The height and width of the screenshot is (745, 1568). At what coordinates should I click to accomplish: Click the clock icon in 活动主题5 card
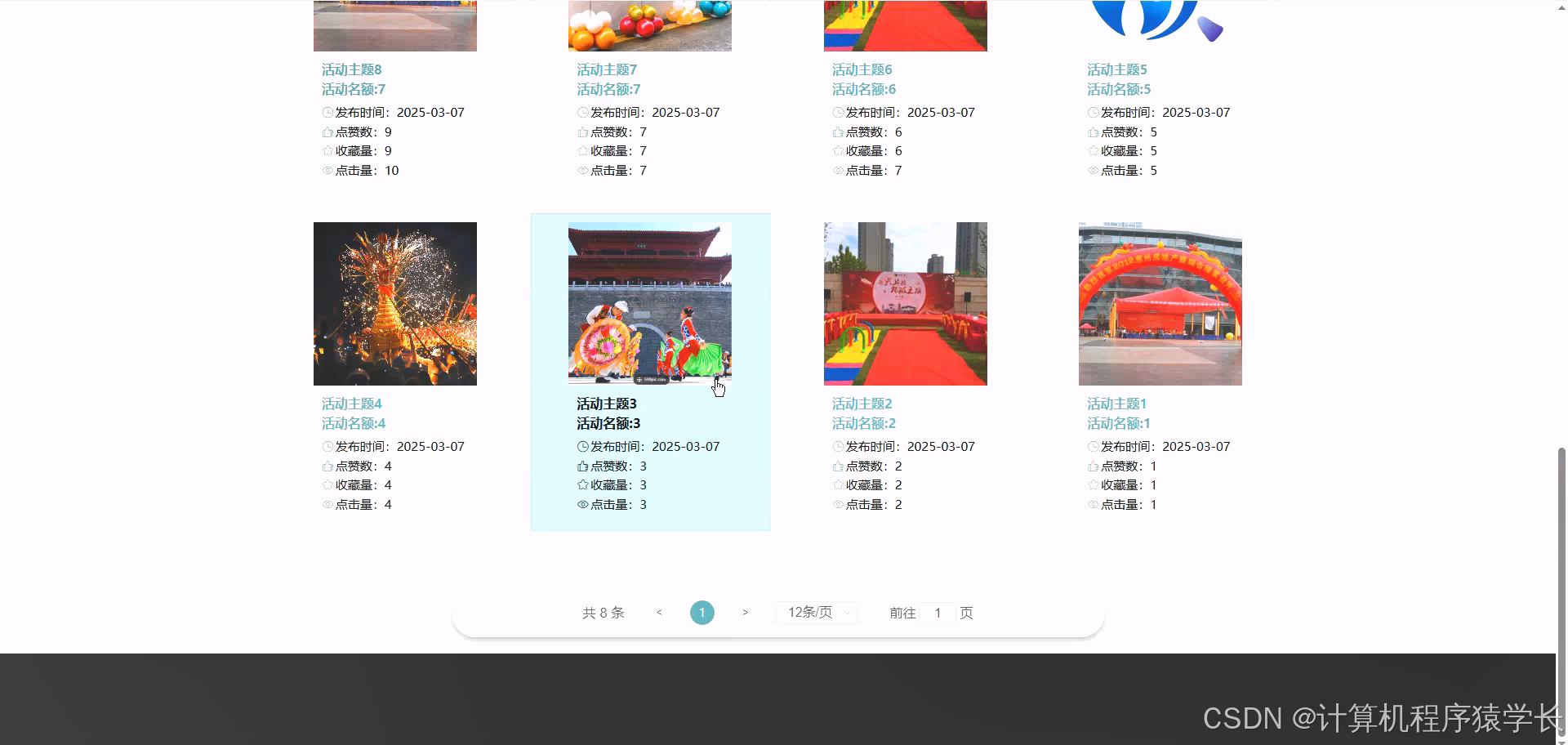(x=1094, y=113)
